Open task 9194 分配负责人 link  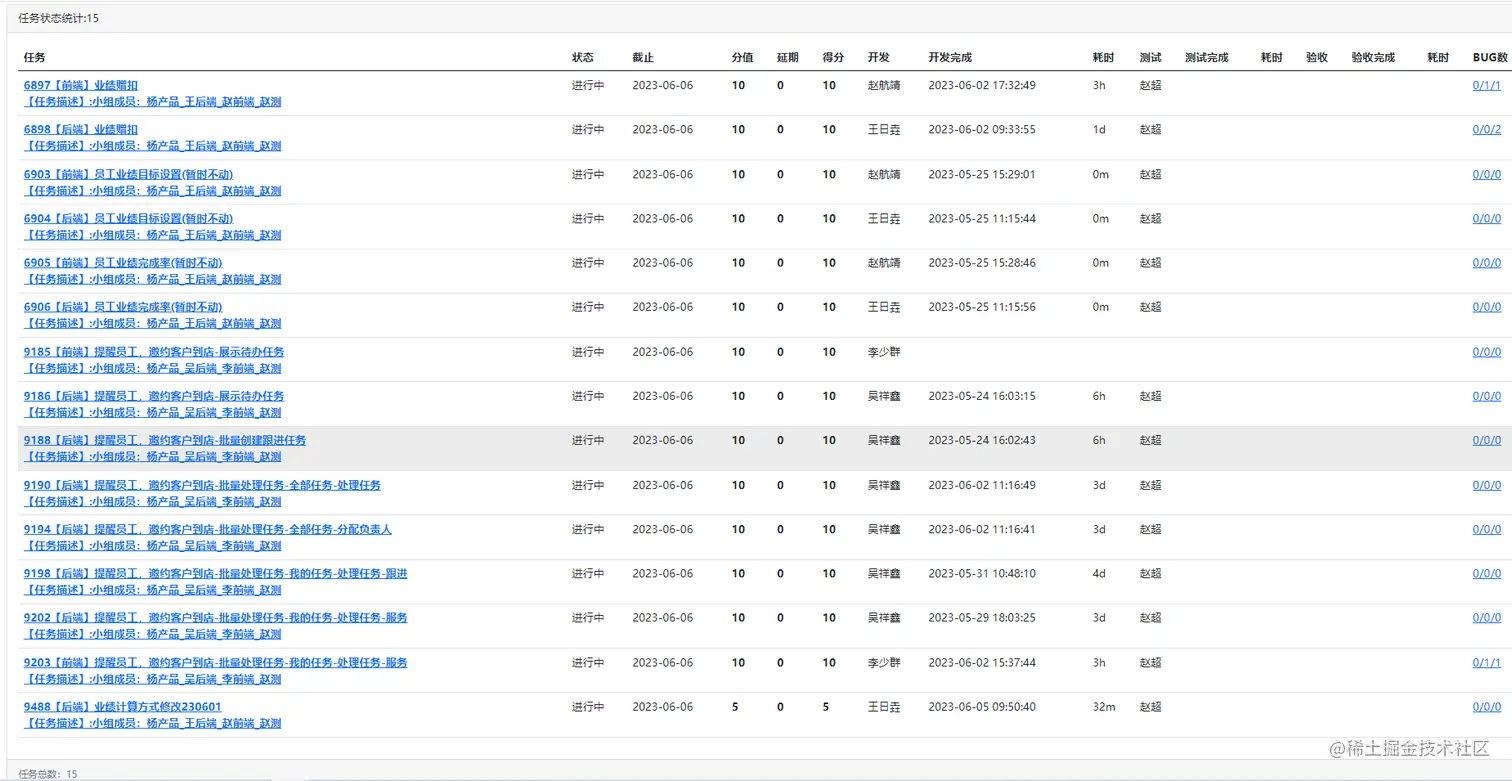[x=208, y=529]
